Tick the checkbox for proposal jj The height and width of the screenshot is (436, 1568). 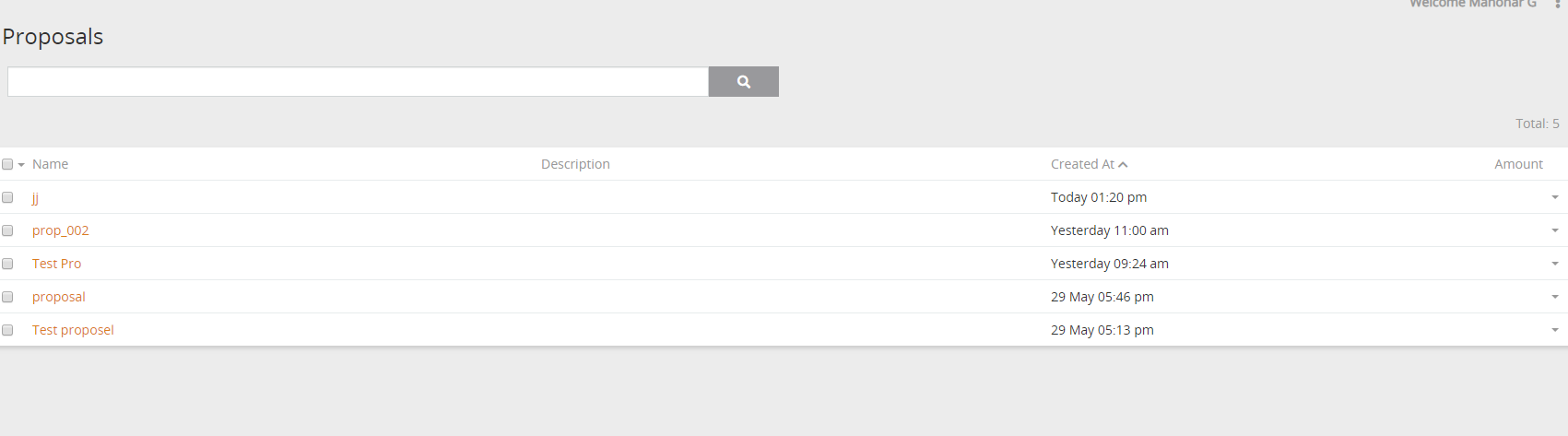(7, 197)
